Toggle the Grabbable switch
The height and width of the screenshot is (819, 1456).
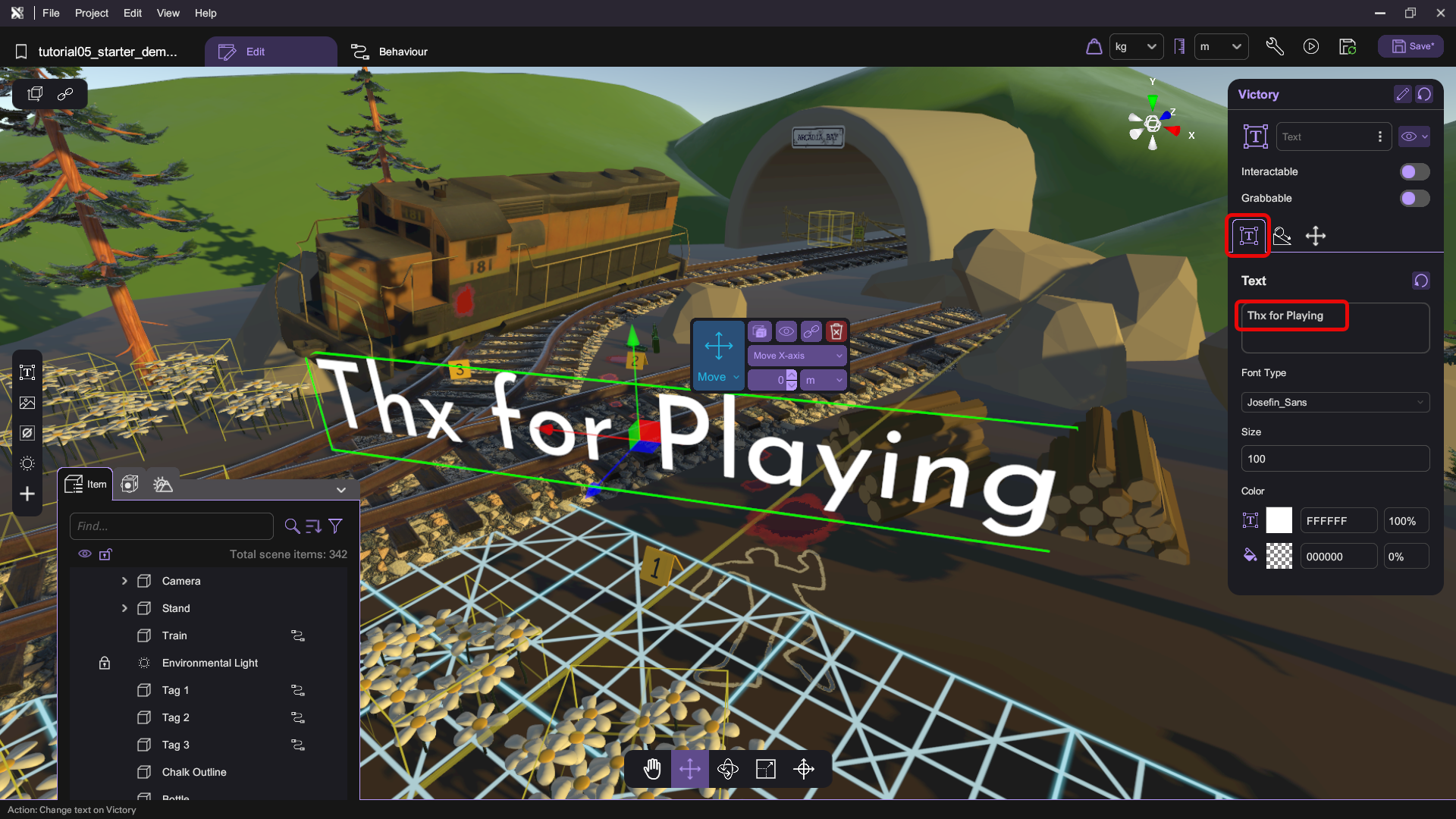(x=1414, y=198)
